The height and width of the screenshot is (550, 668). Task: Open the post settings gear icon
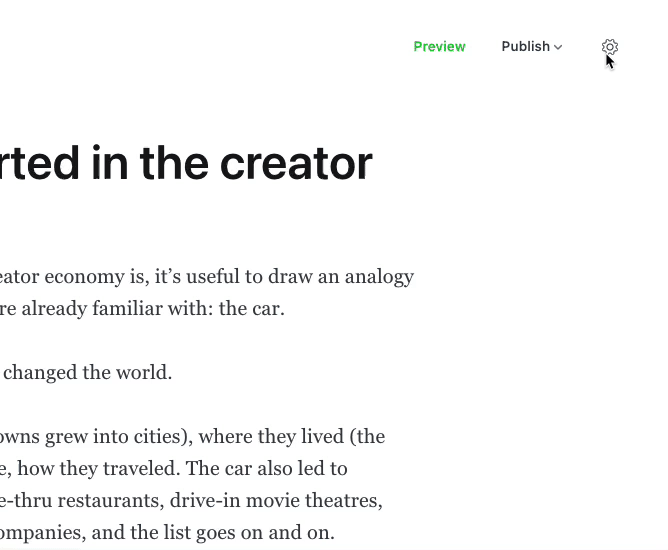click(610, 46)
